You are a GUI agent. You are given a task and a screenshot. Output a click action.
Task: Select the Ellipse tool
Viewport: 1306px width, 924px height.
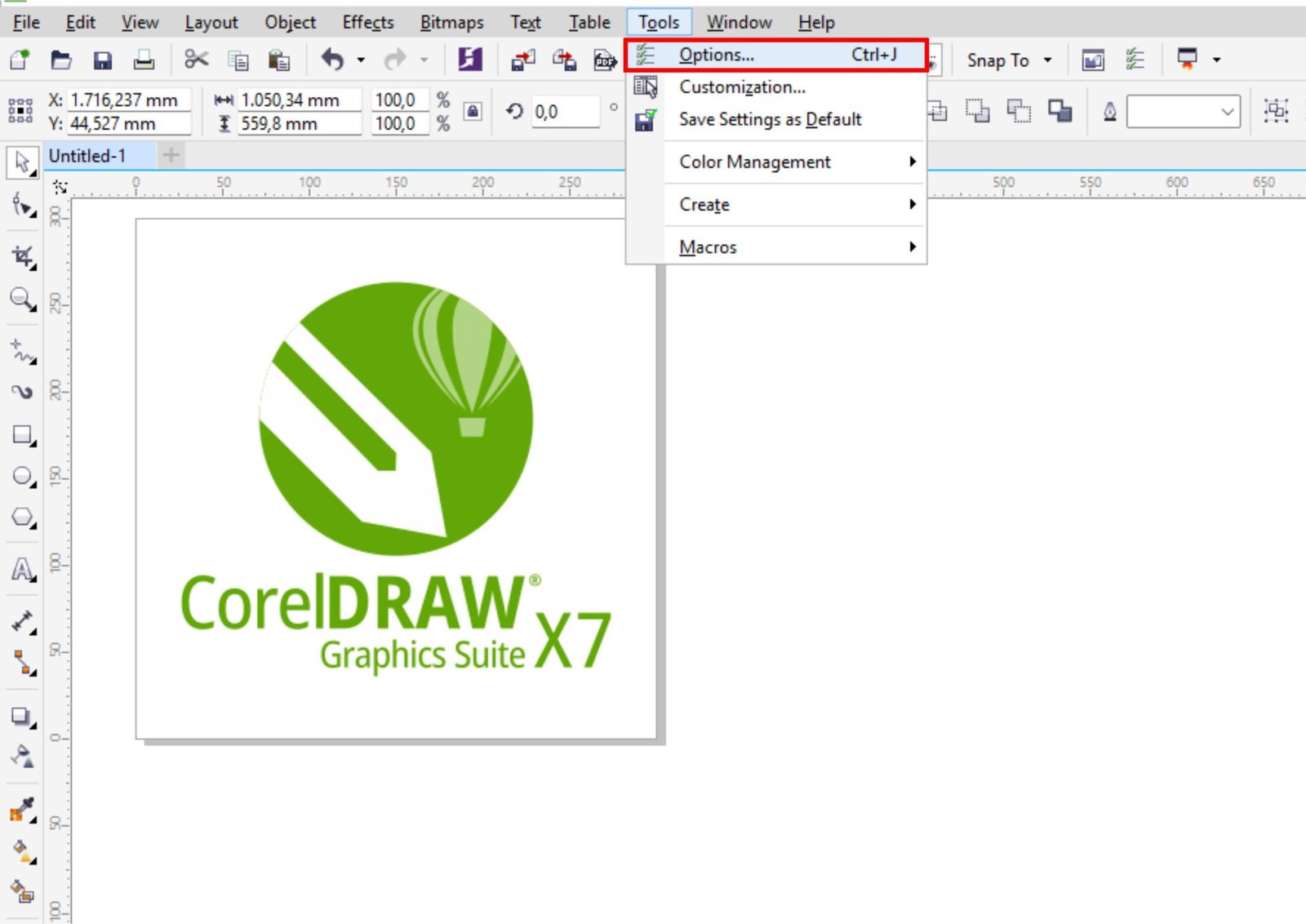coord(20,475)
